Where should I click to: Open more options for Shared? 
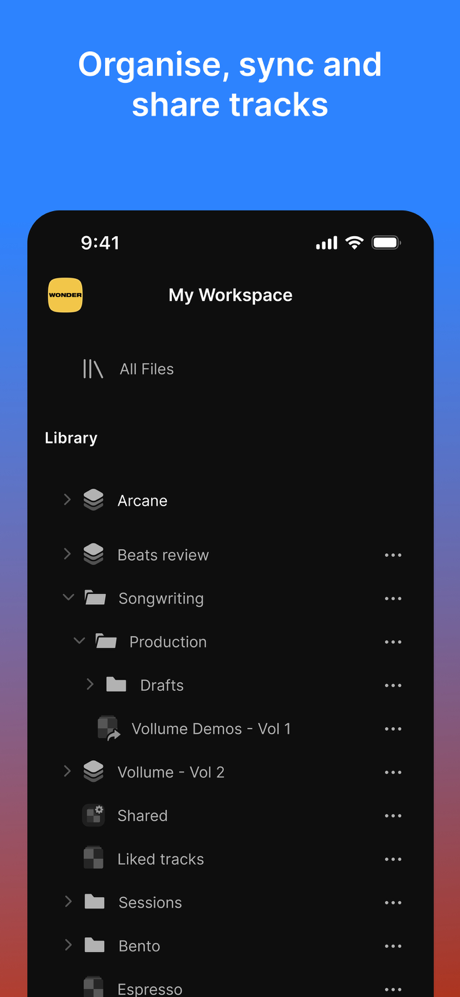393,816
